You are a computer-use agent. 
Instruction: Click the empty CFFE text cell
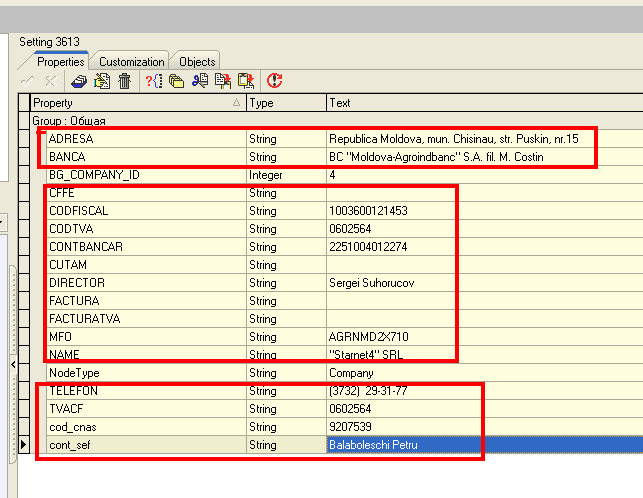(485, 193)
